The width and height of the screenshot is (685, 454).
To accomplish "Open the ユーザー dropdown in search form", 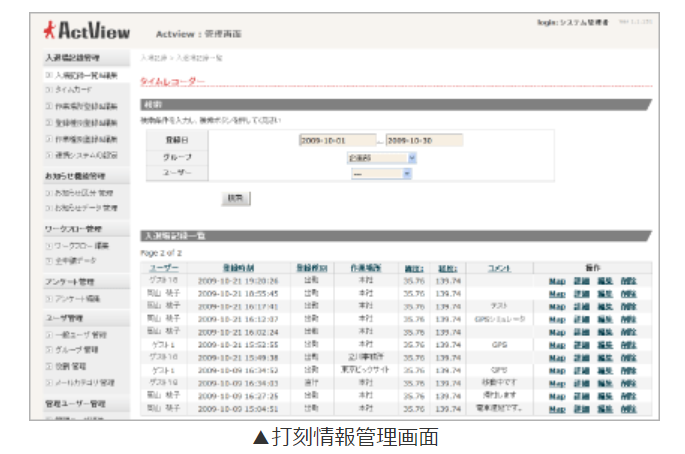I will pyautogui.click(x=381, y=173).
